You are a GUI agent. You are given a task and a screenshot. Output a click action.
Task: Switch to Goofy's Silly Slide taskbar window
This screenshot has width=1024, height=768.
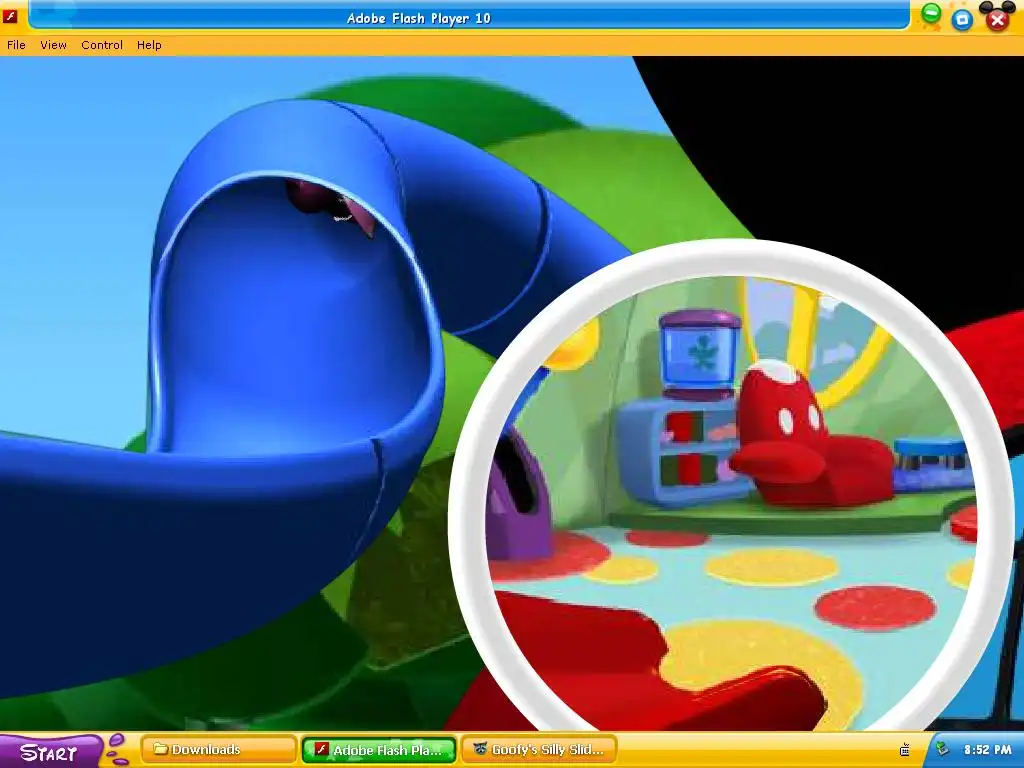[x=539, y=750]
